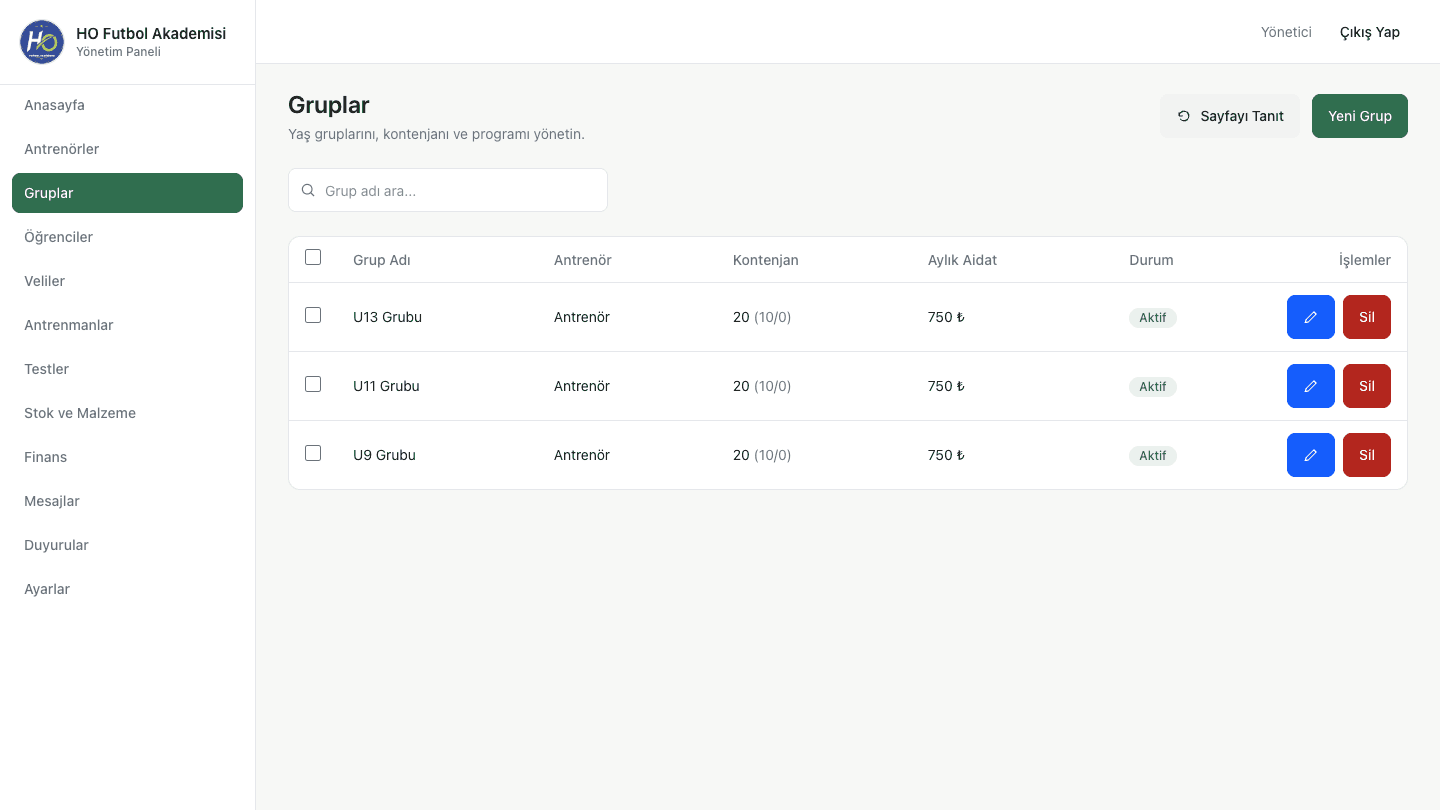This screenshot has width=1440, height=810.
Task: Click the Aktif badge in U9 Grubu row
Action: 1153,456
